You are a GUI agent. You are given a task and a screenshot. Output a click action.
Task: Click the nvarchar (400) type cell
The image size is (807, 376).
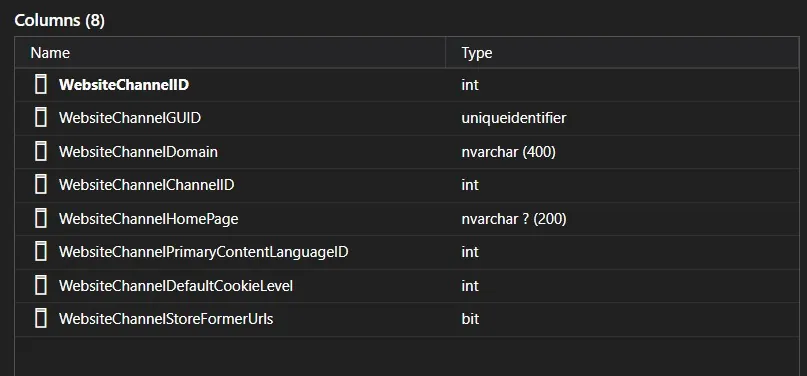pyautogui.click(x=508, y=152)
